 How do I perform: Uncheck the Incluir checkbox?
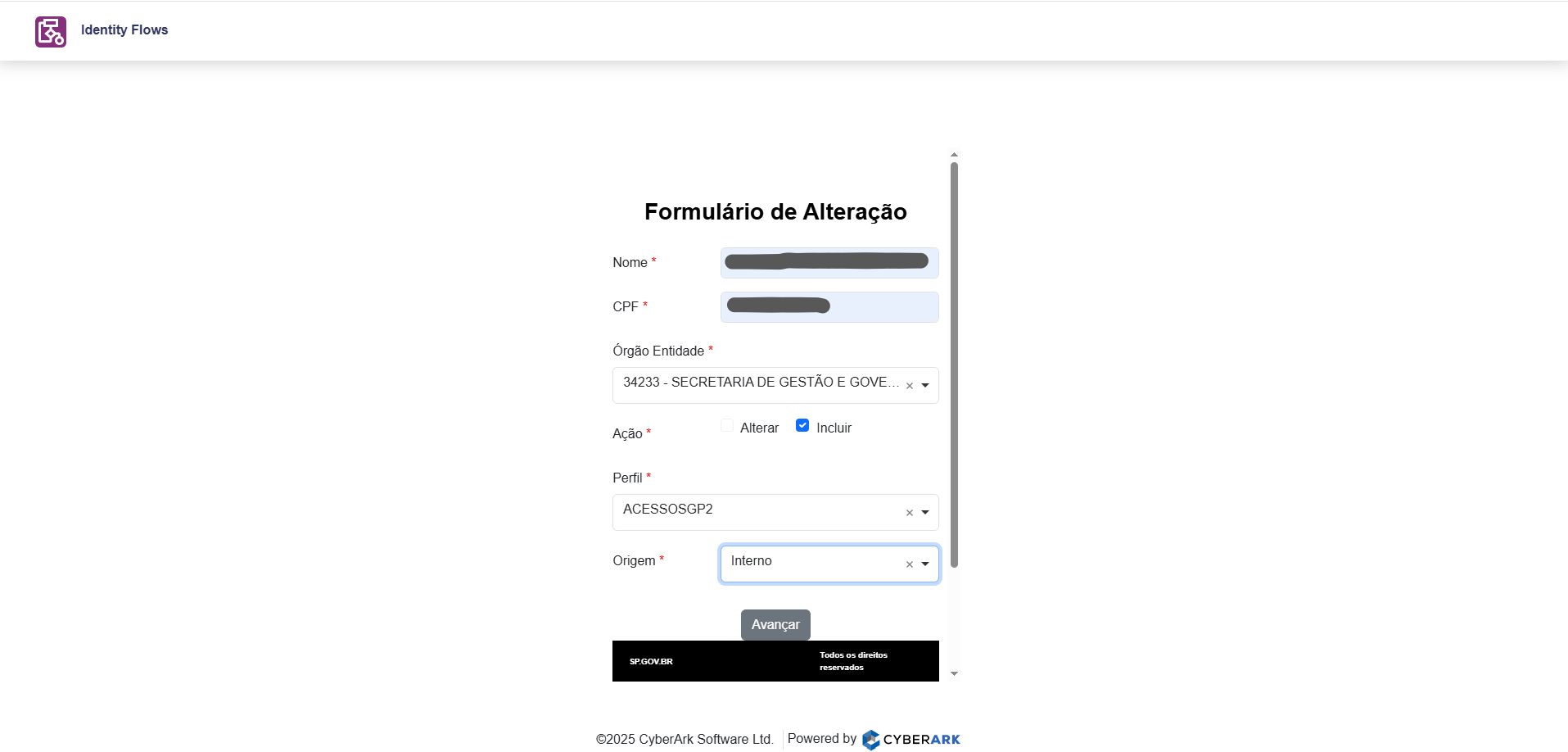click(802, 426)
